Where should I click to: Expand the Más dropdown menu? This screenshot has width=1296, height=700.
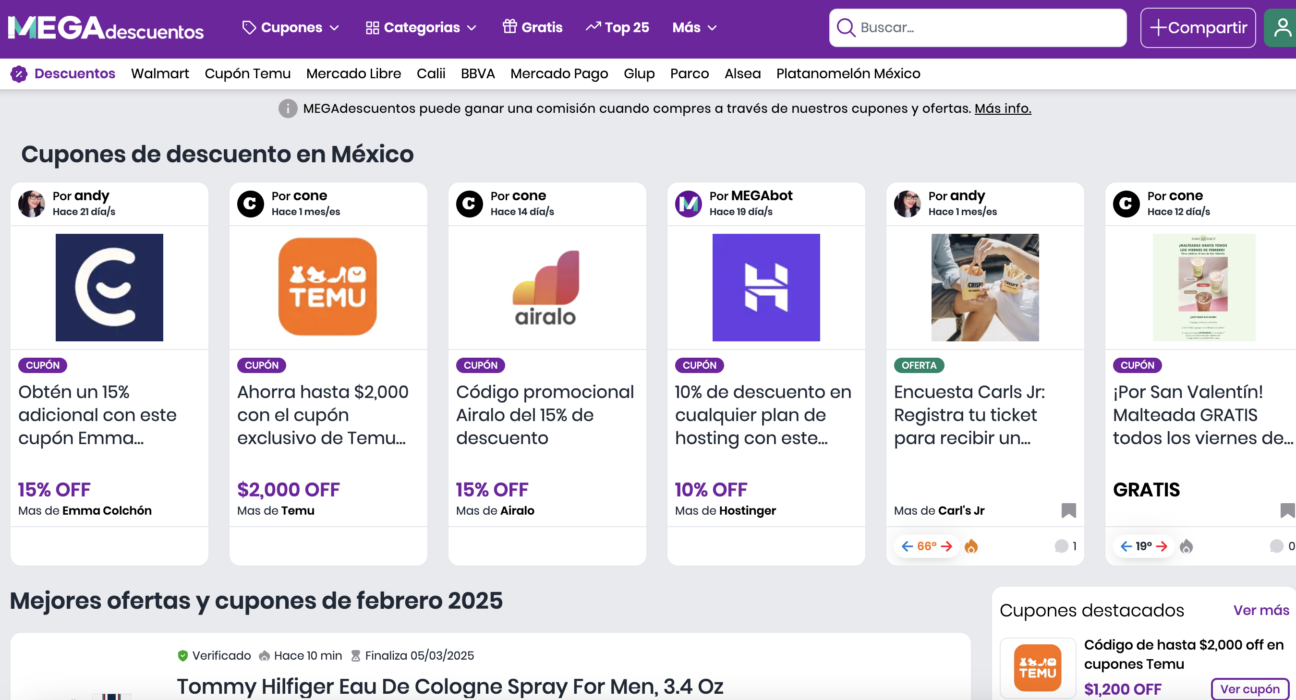(695, 28)
